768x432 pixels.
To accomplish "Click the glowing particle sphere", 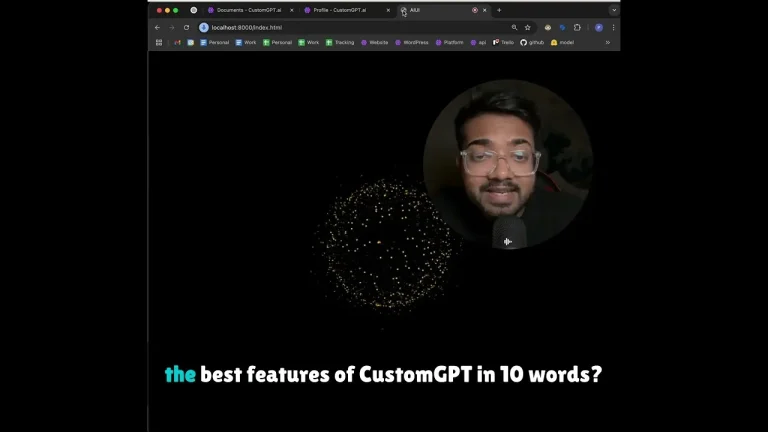I will 384,243.
